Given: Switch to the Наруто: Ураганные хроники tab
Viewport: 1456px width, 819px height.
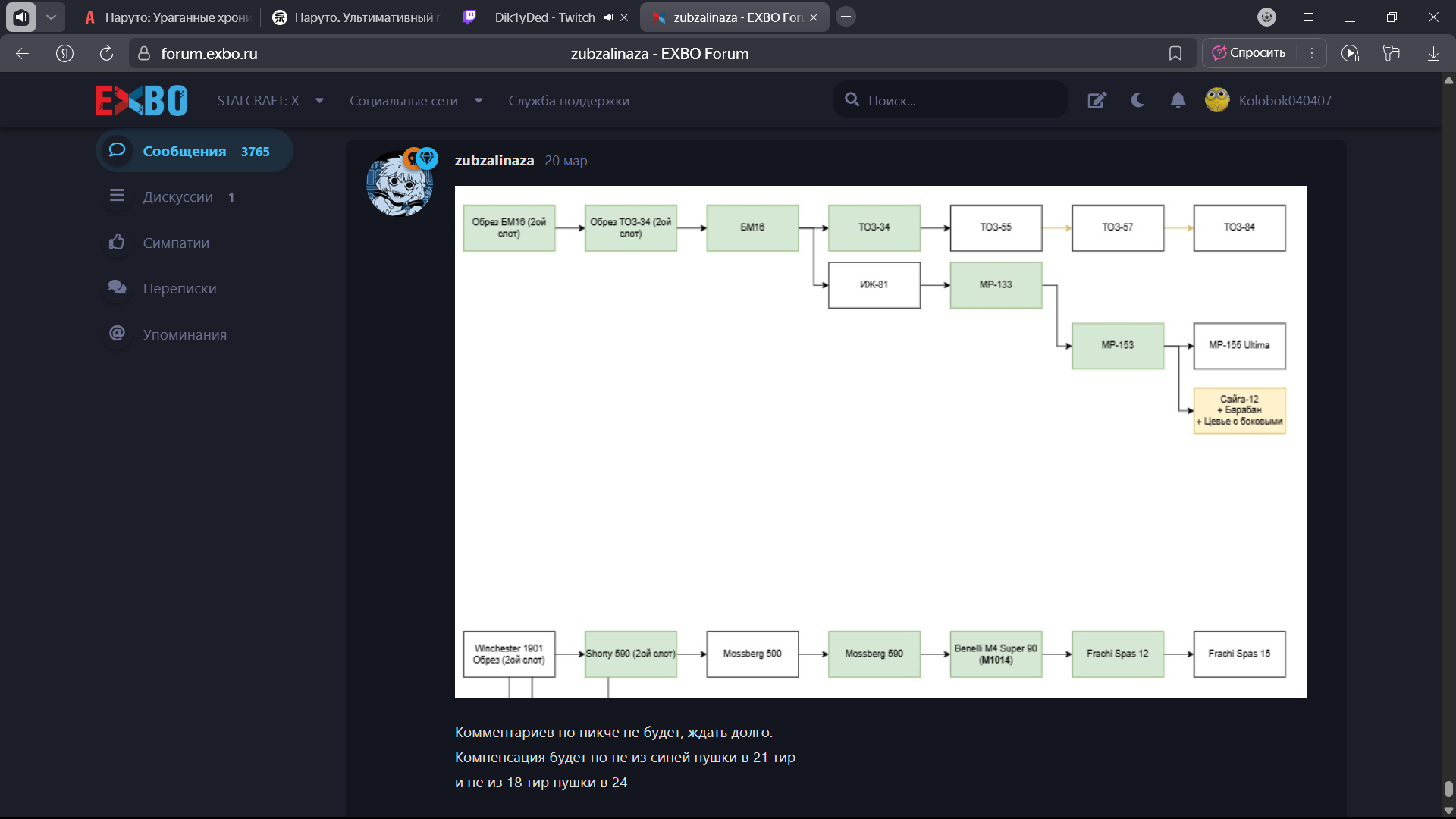Looking at the screenshot, I should click(x=168, y=17).
